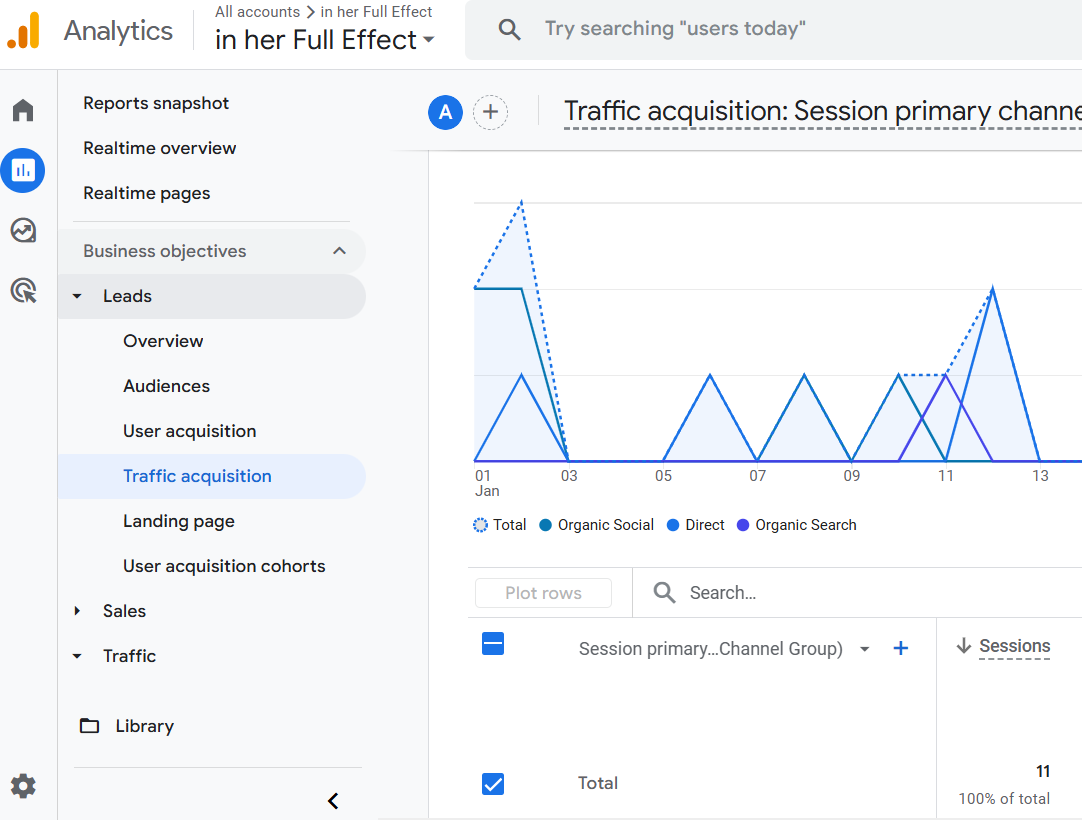The height and width of the screenshot is (820, 1082).
Task: Collapse the Business objectives section
Action: coord(339,251)
